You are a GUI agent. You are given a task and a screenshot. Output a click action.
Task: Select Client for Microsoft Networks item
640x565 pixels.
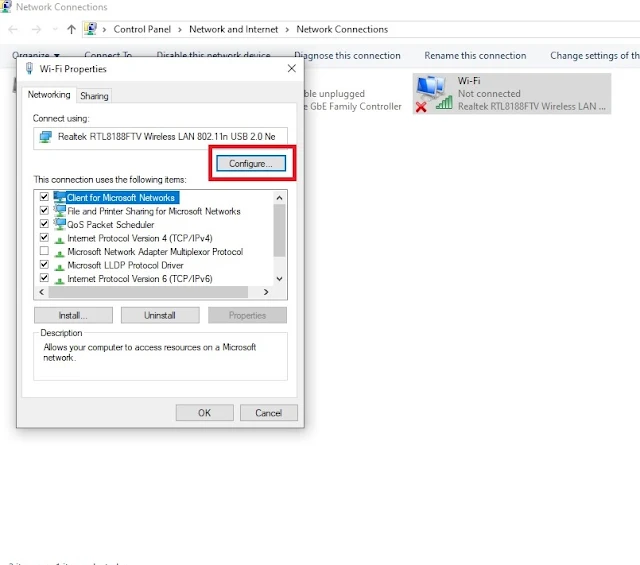pos(121,198)
